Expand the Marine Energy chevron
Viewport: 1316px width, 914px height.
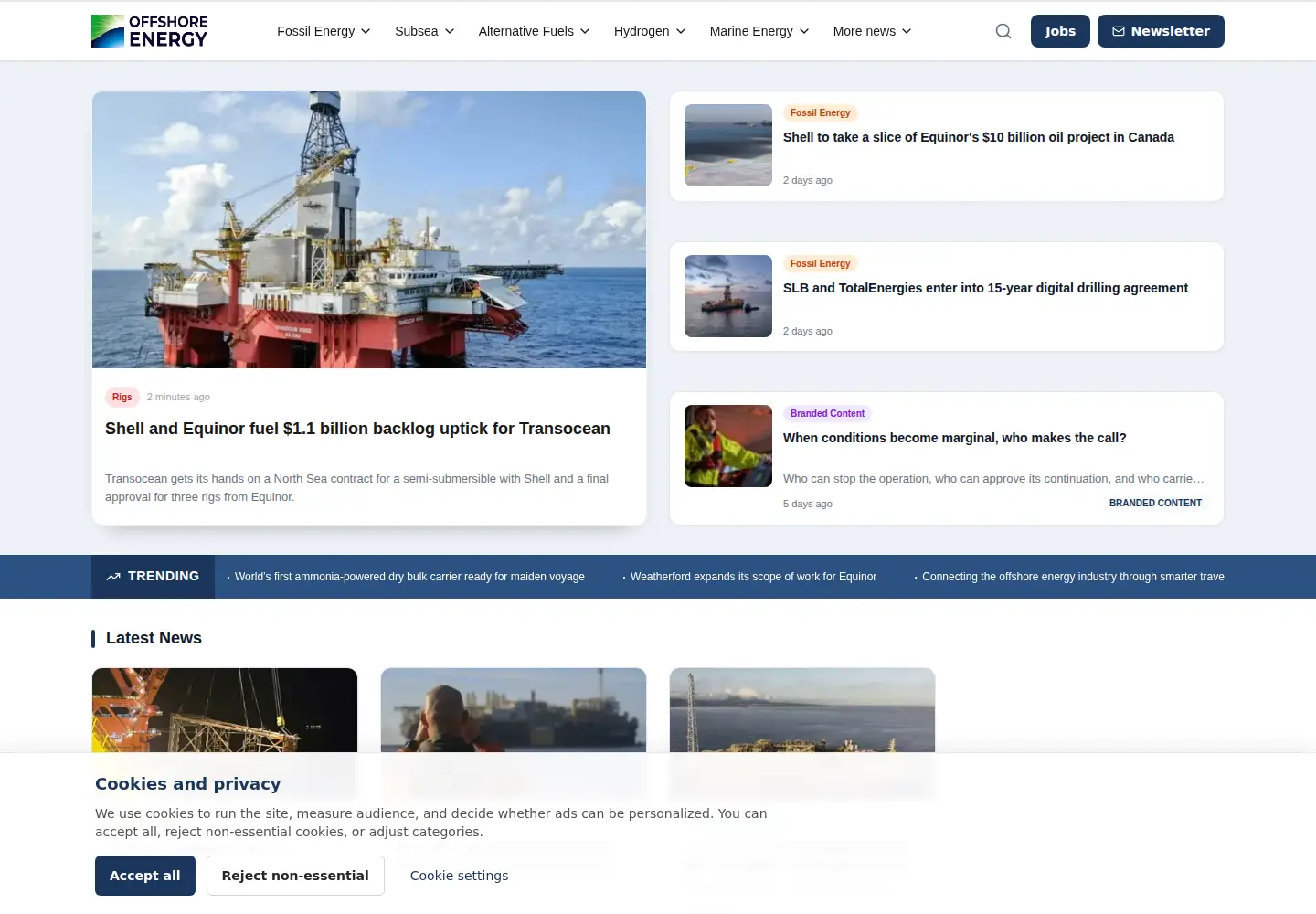tap(804, 31)
